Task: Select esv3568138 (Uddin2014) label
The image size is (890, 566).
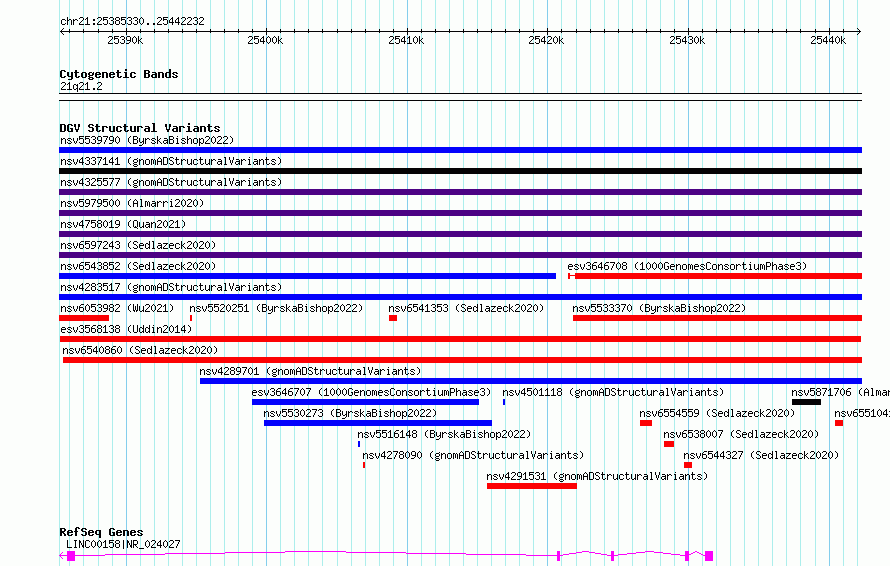Action: click(x=126, y=329)
